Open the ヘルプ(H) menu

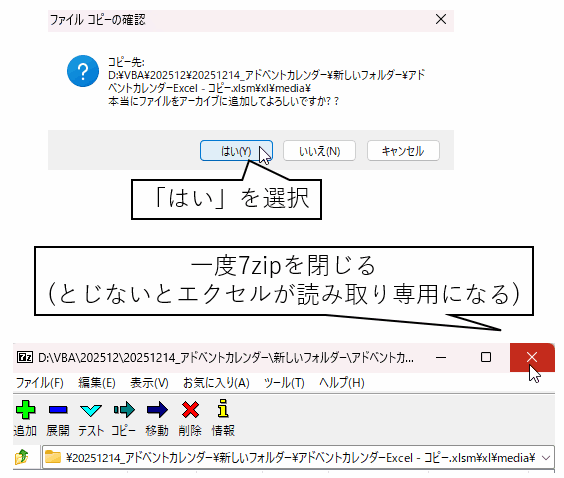[x=341, y=383]
